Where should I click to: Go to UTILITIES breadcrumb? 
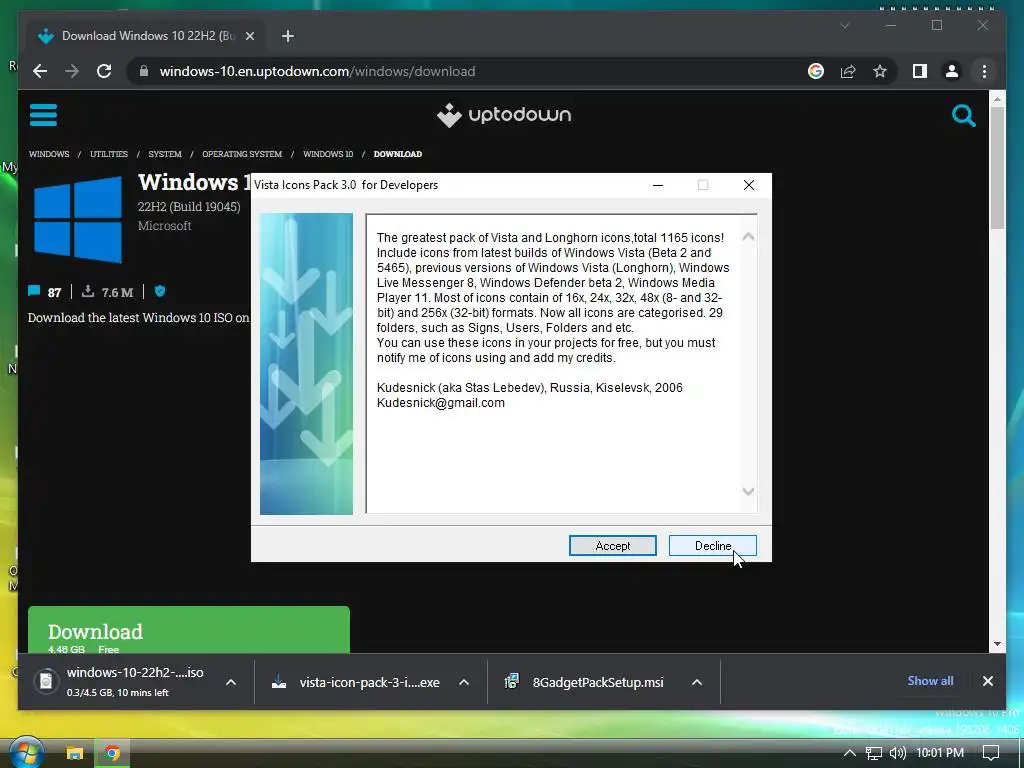tap(109, 154)
